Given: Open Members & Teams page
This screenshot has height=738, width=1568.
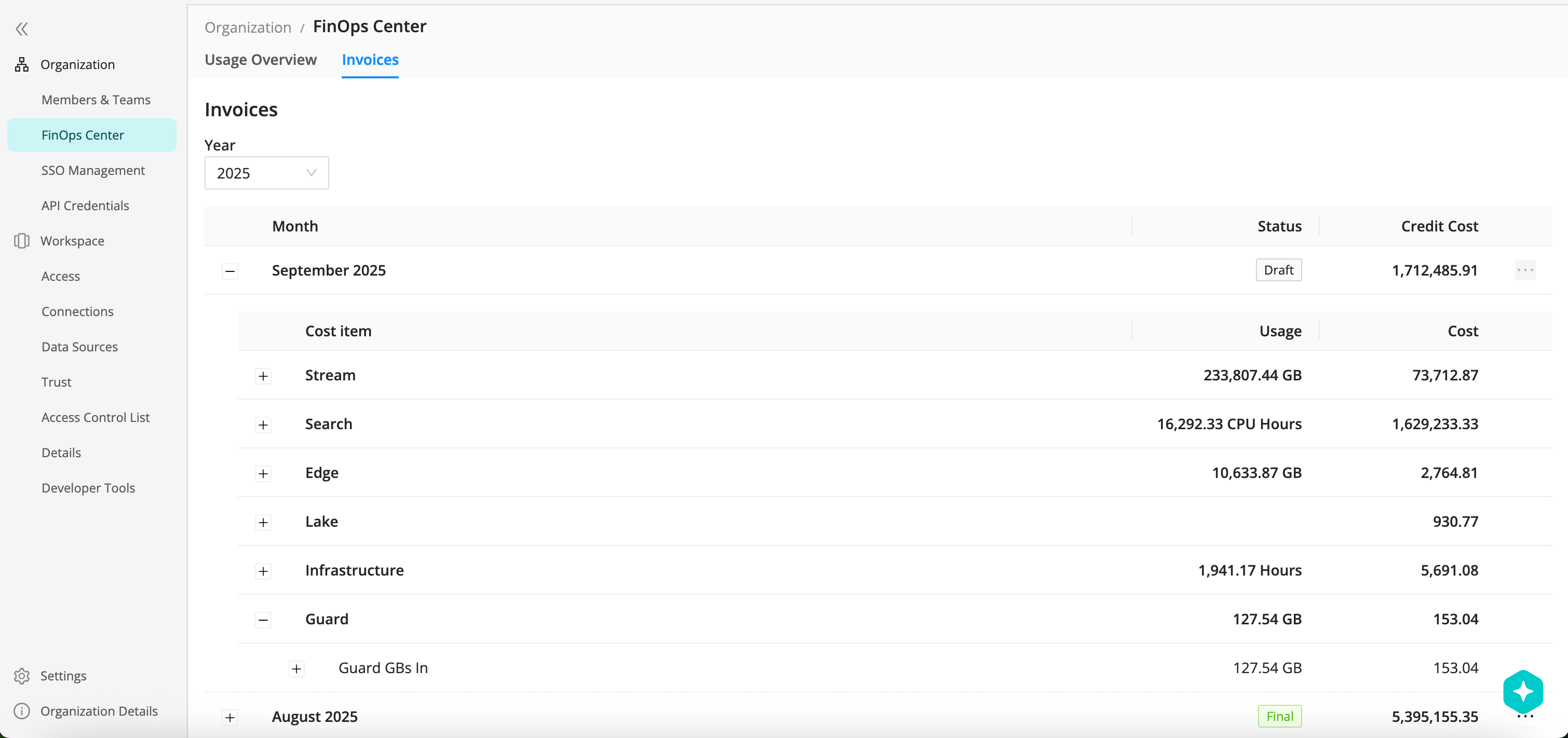Looking at the screenshot, I should [x=96, y=100].
